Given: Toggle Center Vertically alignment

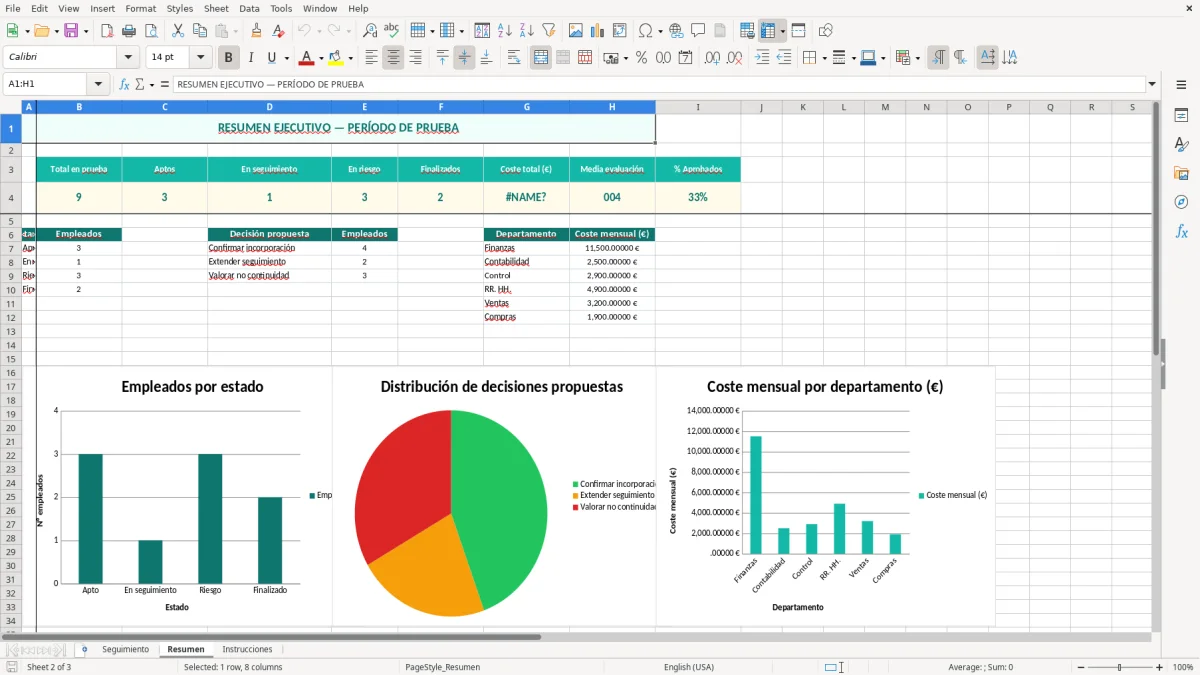Looking at the screenshot, I should (x=464, y=58).
